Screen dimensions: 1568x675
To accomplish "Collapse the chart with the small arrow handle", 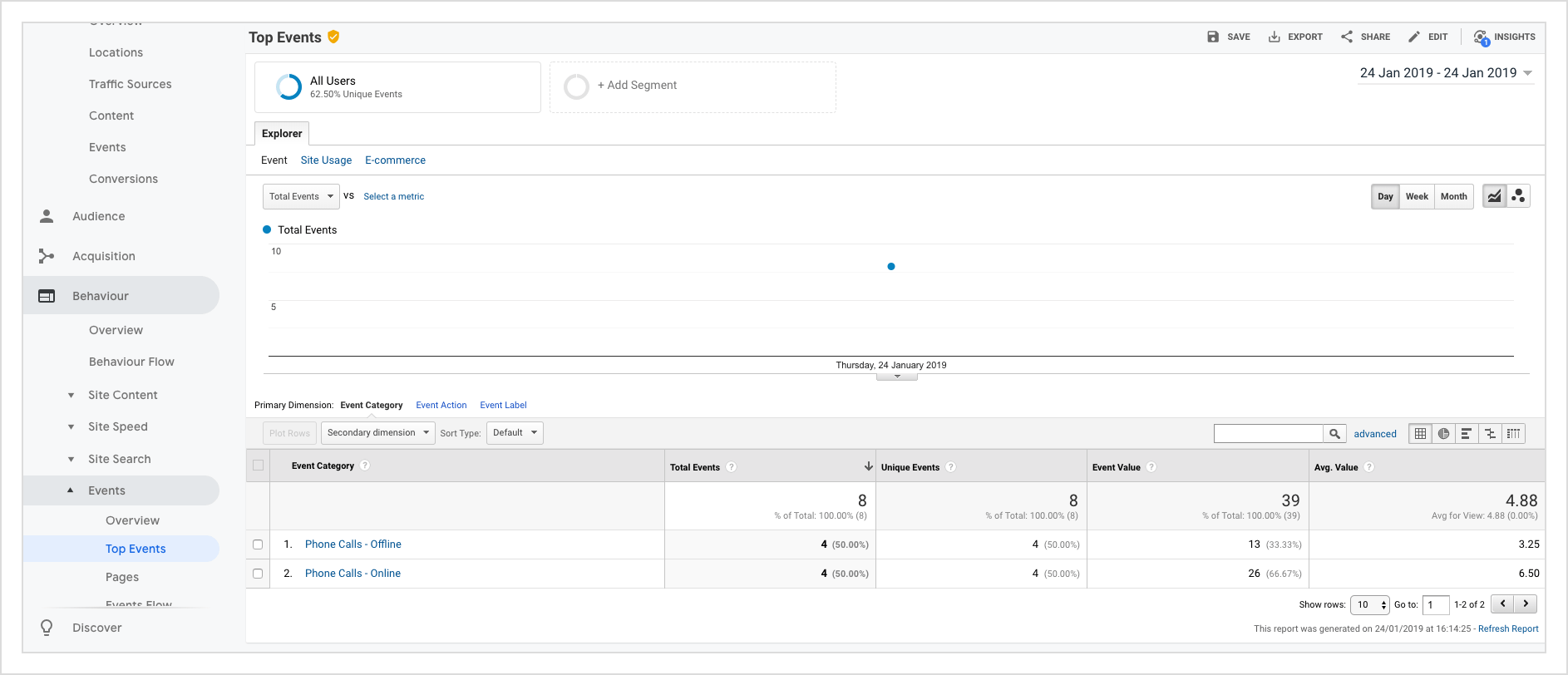I will (x=897, y=377).
